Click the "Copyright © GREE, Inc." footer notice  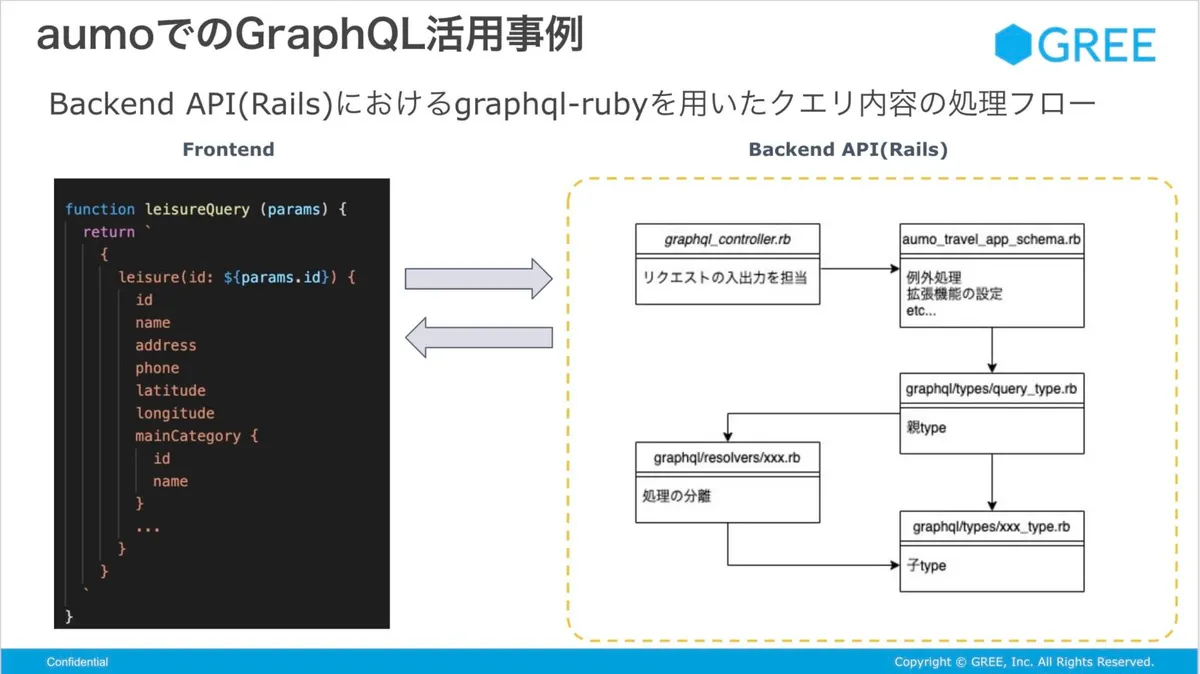tap(1024, 662)
